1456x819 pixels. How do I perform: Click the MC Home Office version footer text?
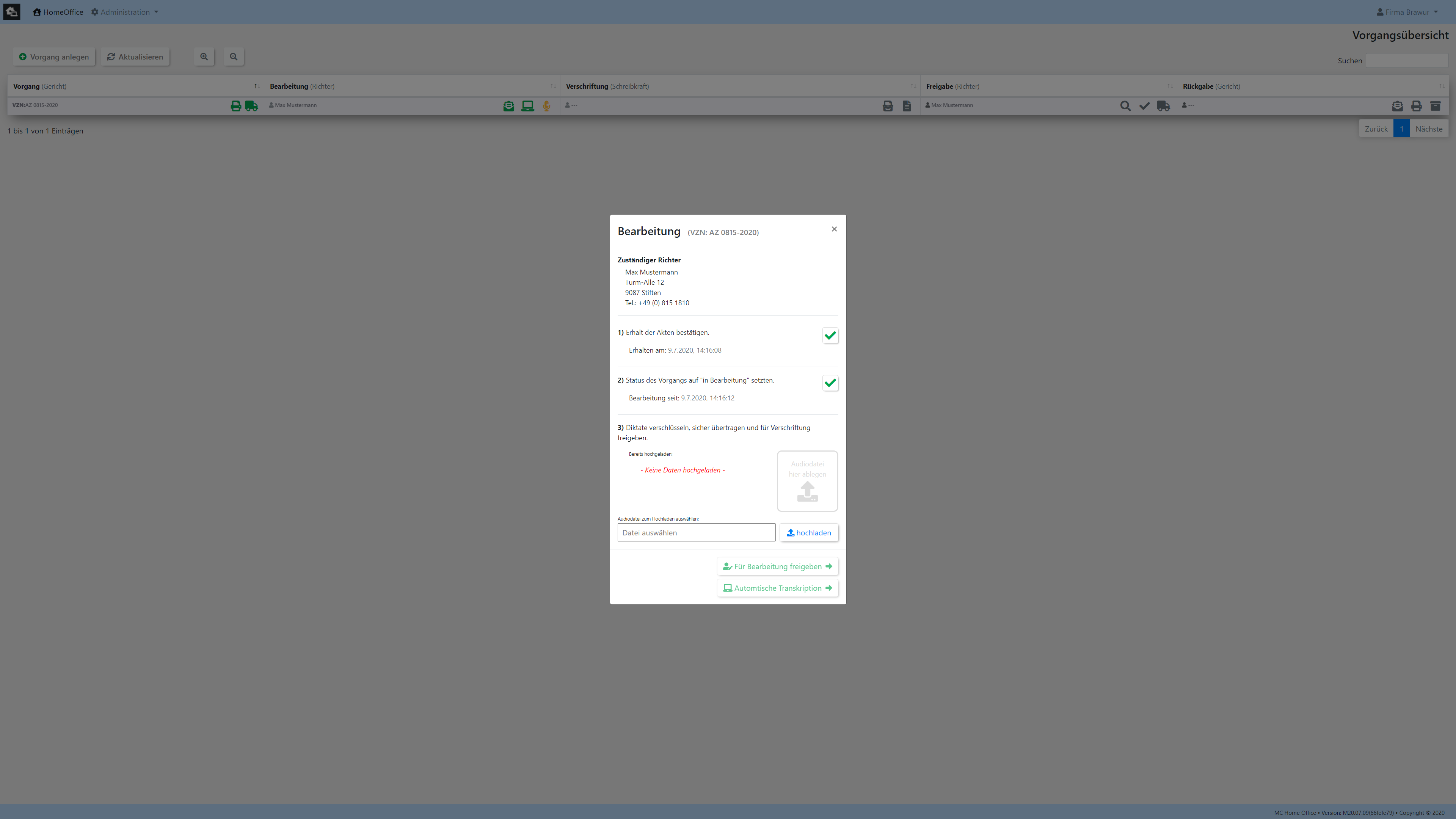1359,813
